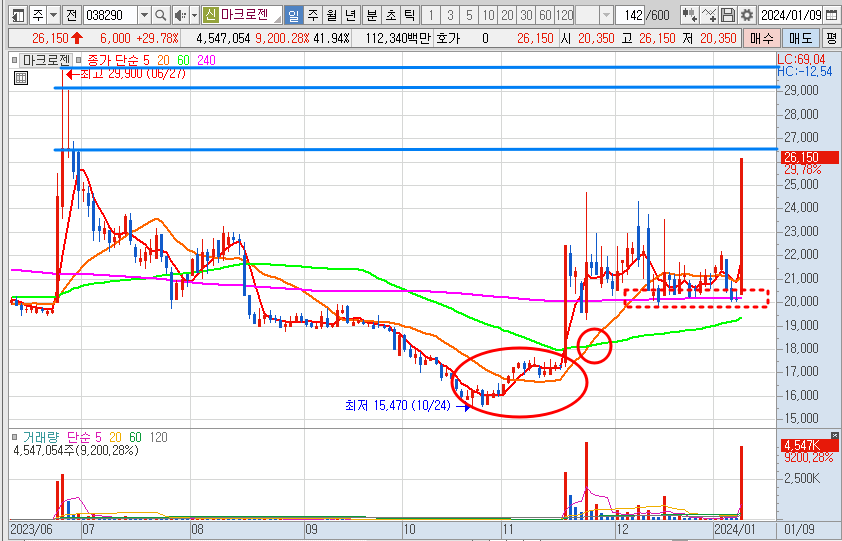Select interval 20 button in top toolbar
Image resolution: width=842 pixels, height=541 pixels.
tap(507, 15)
